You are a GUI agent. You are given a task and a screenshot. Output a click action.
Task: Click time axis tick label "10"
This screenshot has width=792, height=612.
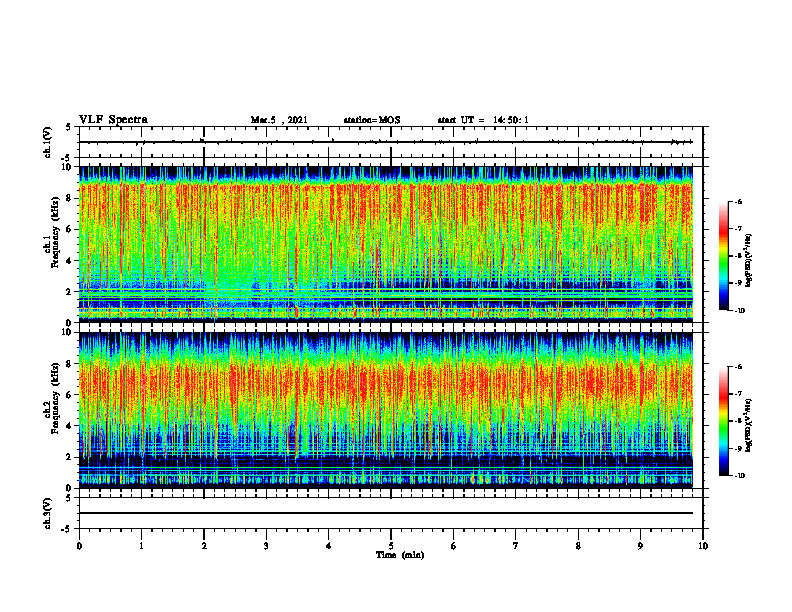pos(703,546)
